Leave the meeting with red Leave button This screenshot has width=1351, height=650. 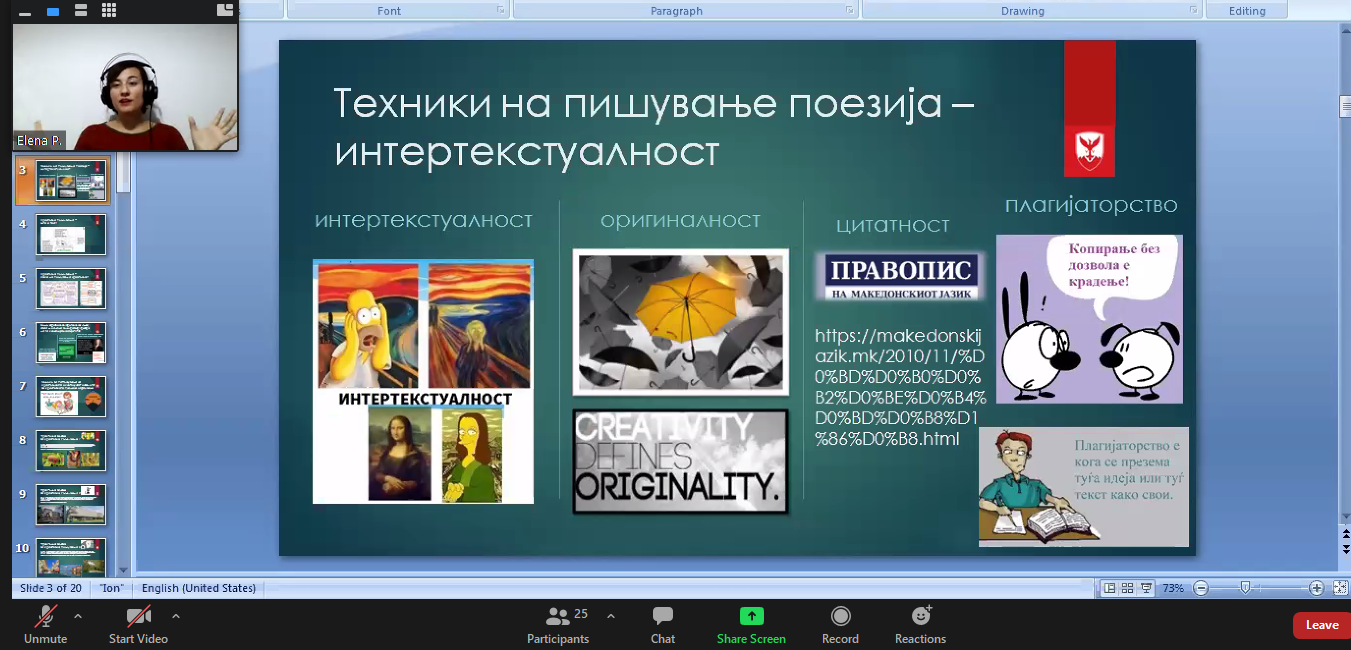point(1321,625)
